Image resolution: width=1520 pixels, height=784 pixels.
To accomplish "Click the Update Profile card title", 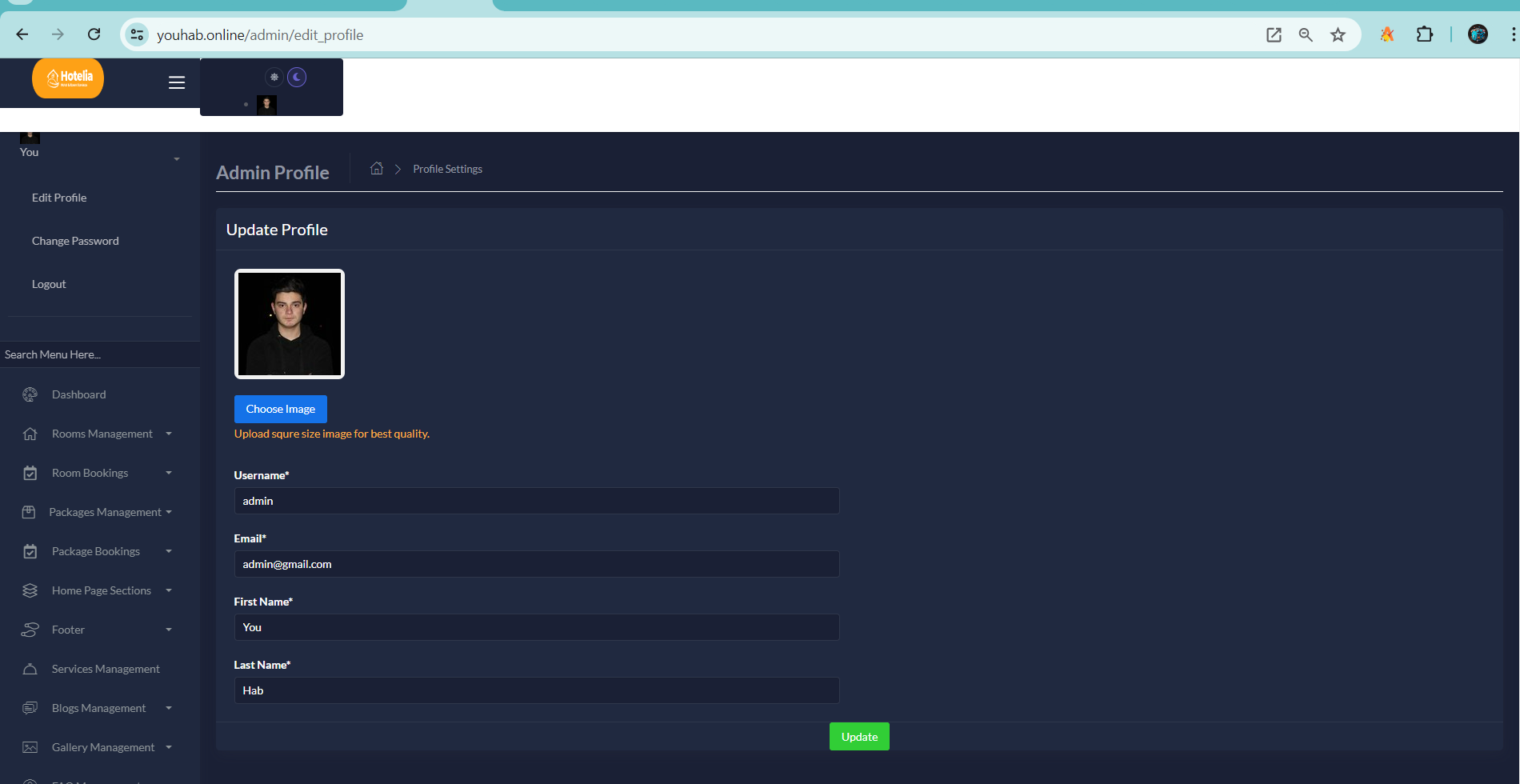I will (x=277, y=230).
